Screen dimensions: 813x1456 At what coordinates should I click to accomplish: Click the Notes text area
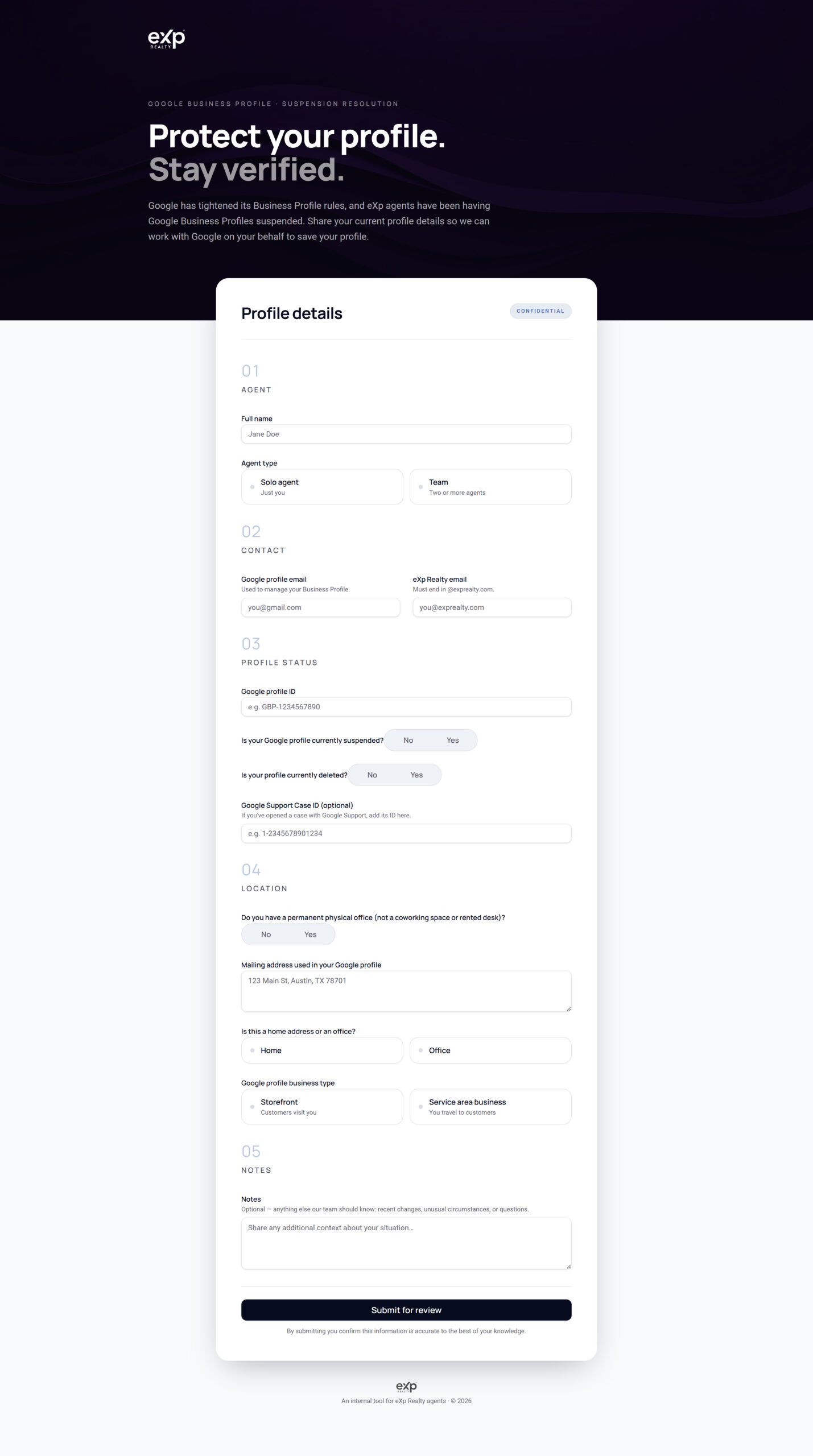click(x=406, y=1243)
